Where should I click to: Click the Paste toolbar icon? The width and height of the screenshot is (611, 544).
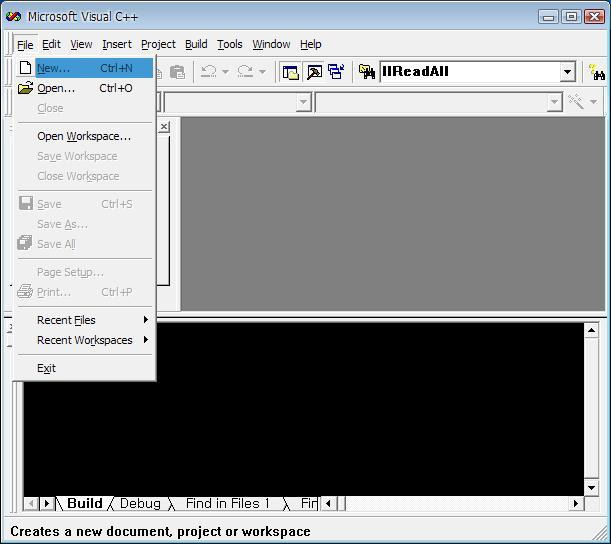click(177, 72)
